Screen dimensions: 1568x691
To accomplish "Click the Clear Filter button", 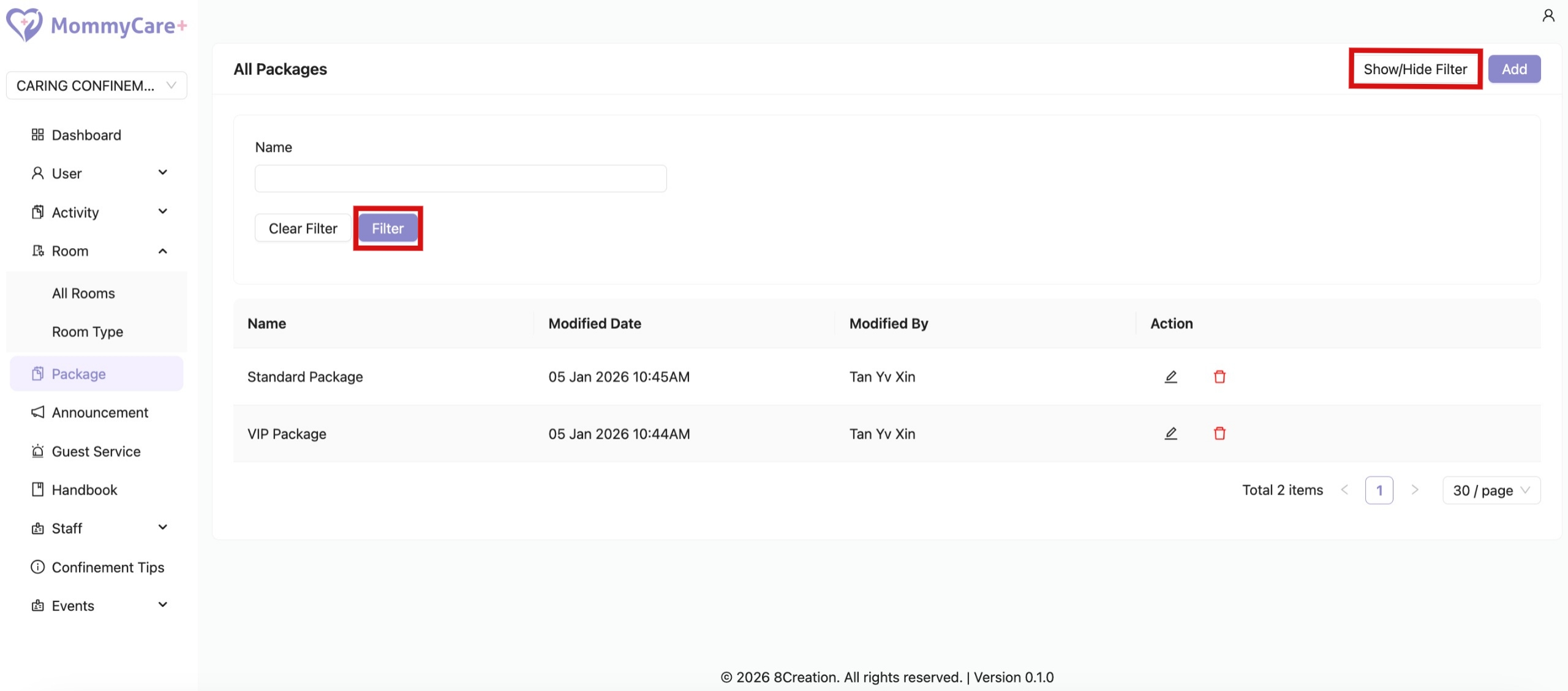I will [303, 228].
